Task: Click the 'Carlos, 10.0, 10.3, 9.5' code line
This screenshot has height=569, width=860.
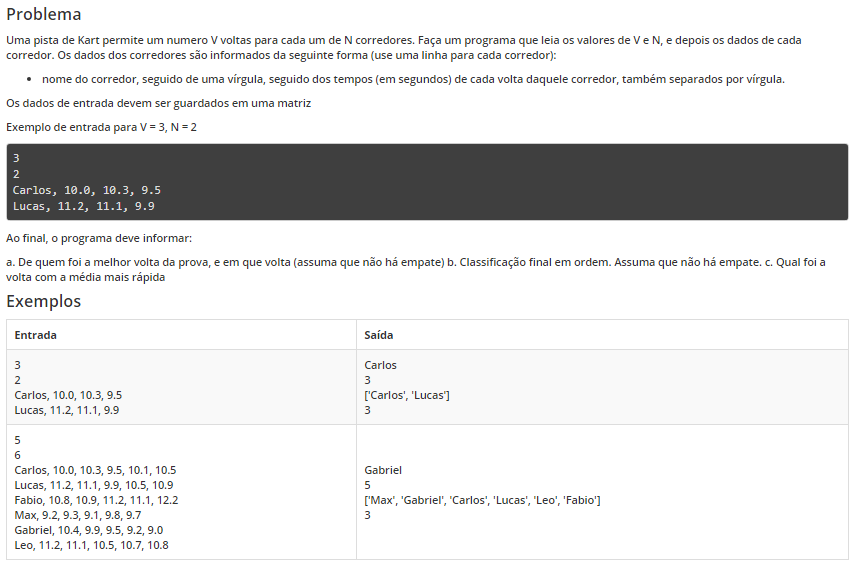Action: click(x=87, y=190)
